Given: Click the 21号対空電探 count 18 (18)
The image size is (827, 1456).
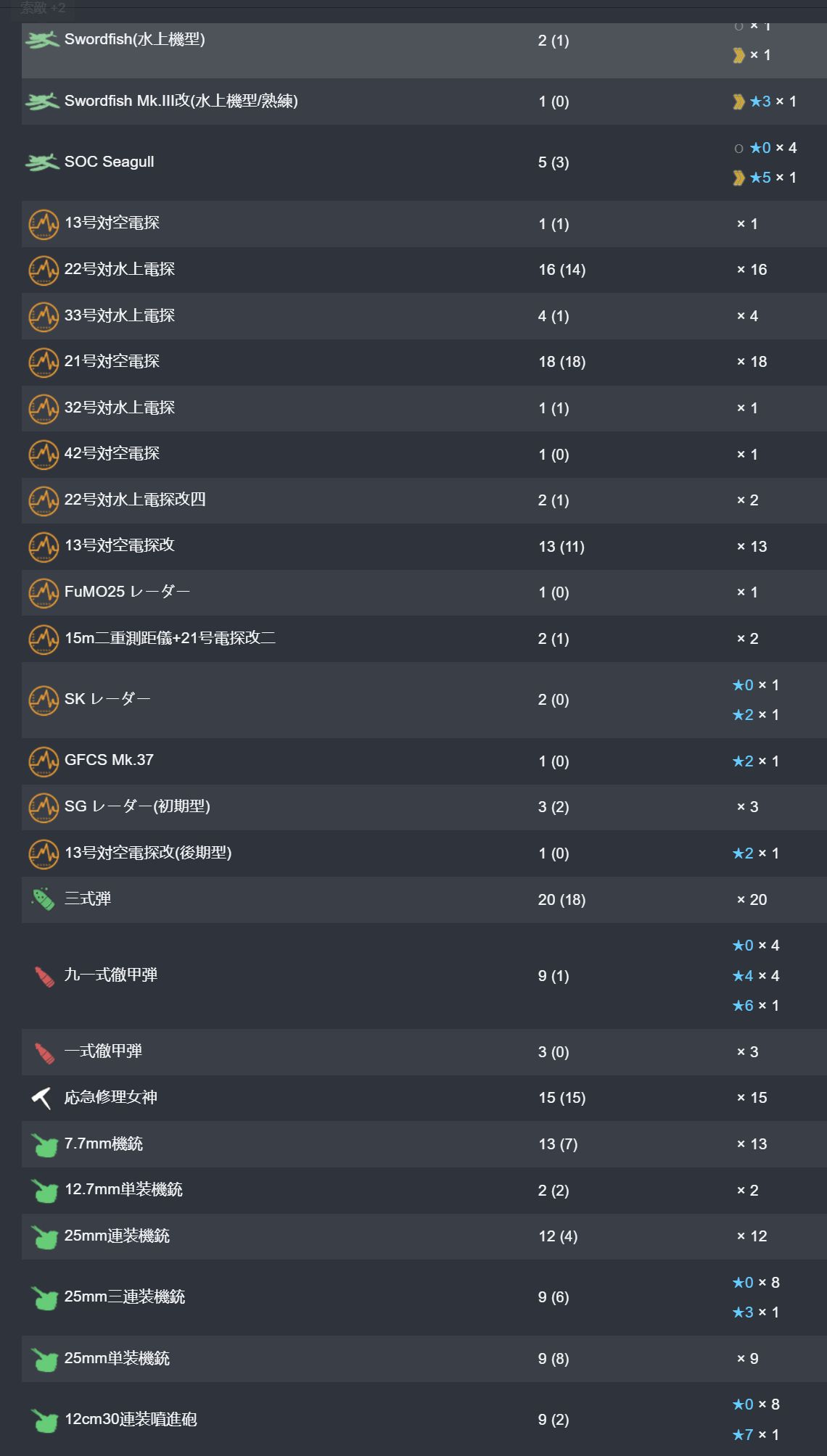Looking at the screenshot, I should [561, 362].
